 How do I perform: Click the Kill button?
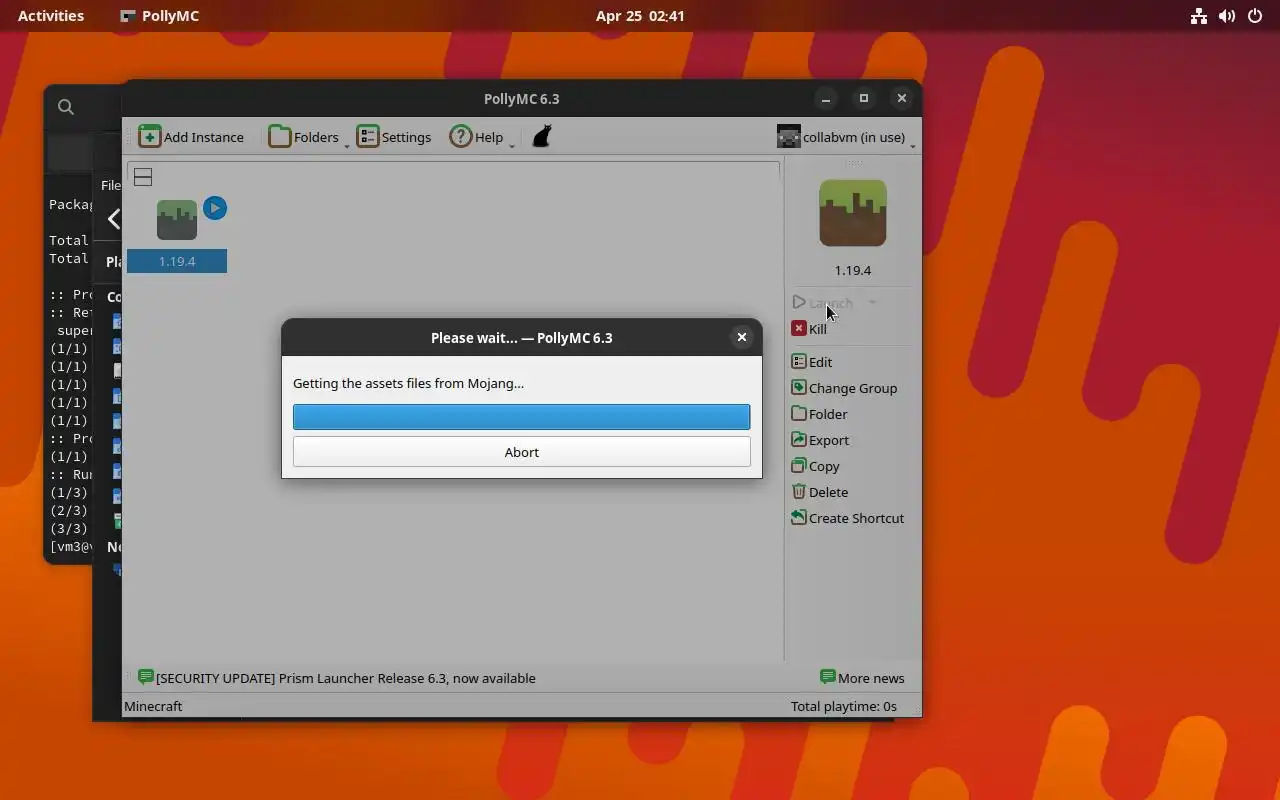[x=810, y=329]
